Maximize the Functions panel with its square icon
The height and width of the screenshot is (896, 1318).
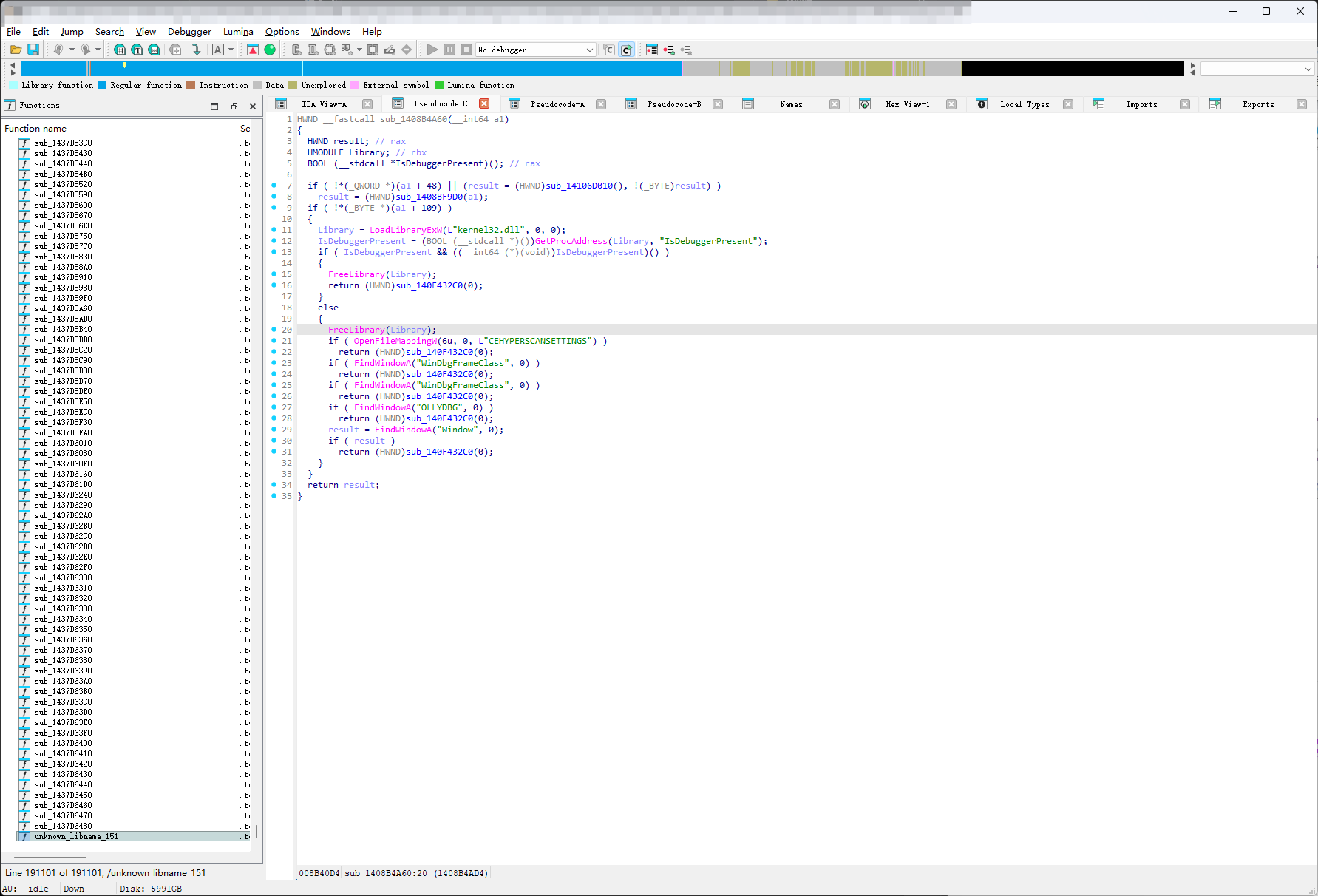pyautogui.click(x=214, y=106)
